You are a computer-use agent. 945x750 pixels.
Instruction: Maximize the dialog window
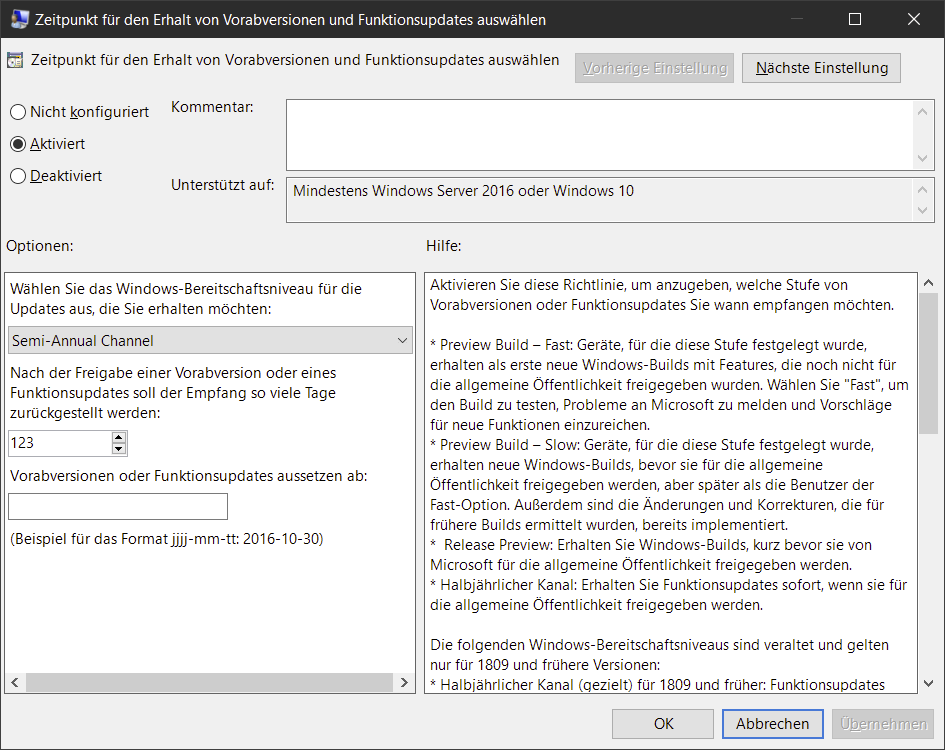[x=855, y=19]
